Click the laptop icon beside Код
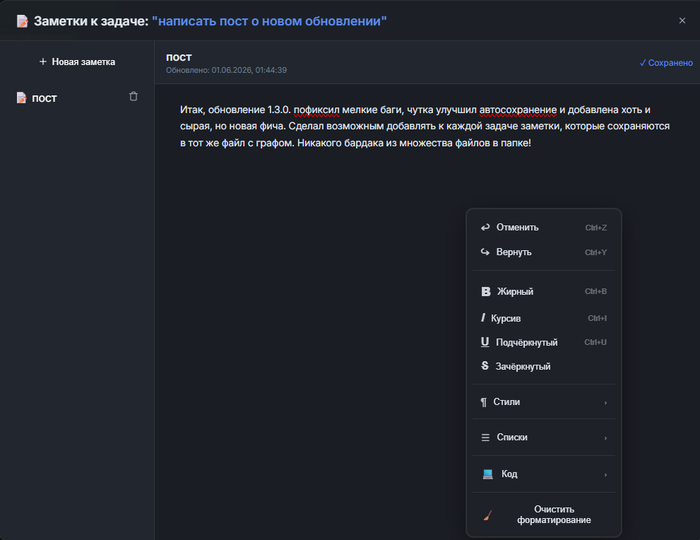 click(488, 474)
